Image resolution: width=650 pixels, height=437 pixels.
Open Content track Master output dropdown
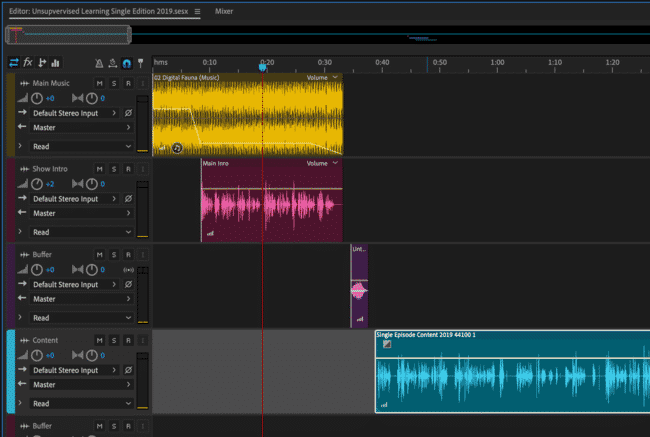click(x=82, y=385)
